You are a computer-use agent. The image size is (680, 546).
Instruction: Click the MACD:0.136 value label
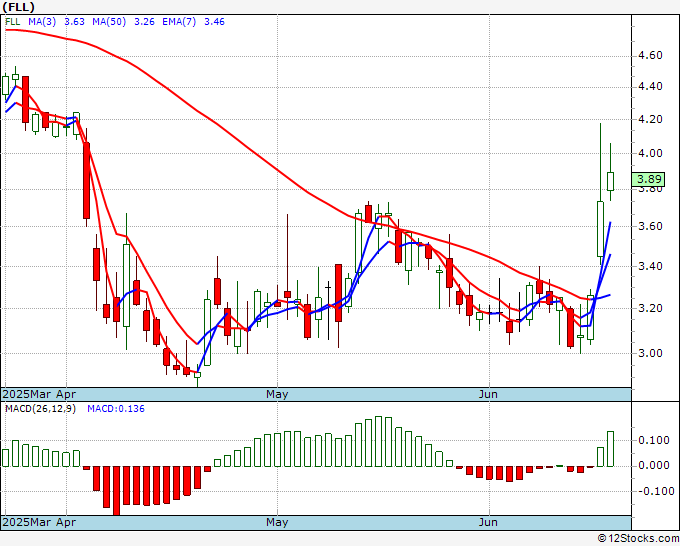click(x=116, y=409)
